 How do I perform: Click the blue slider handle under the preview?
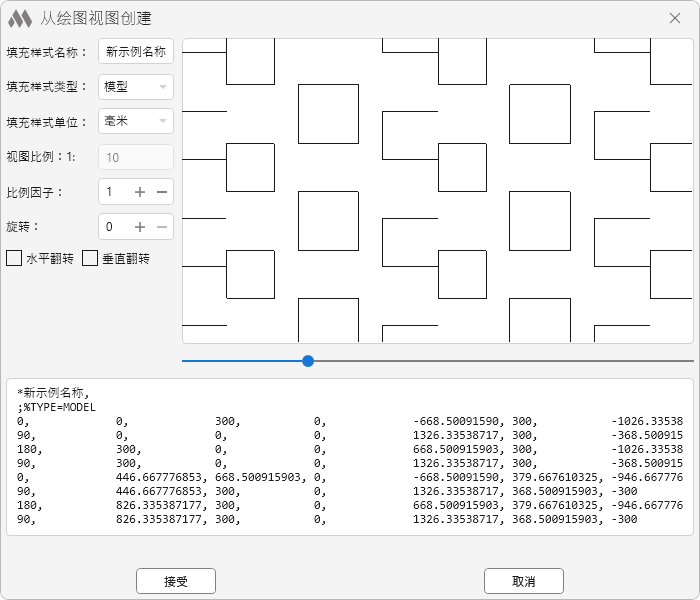[x=308, y=360]
